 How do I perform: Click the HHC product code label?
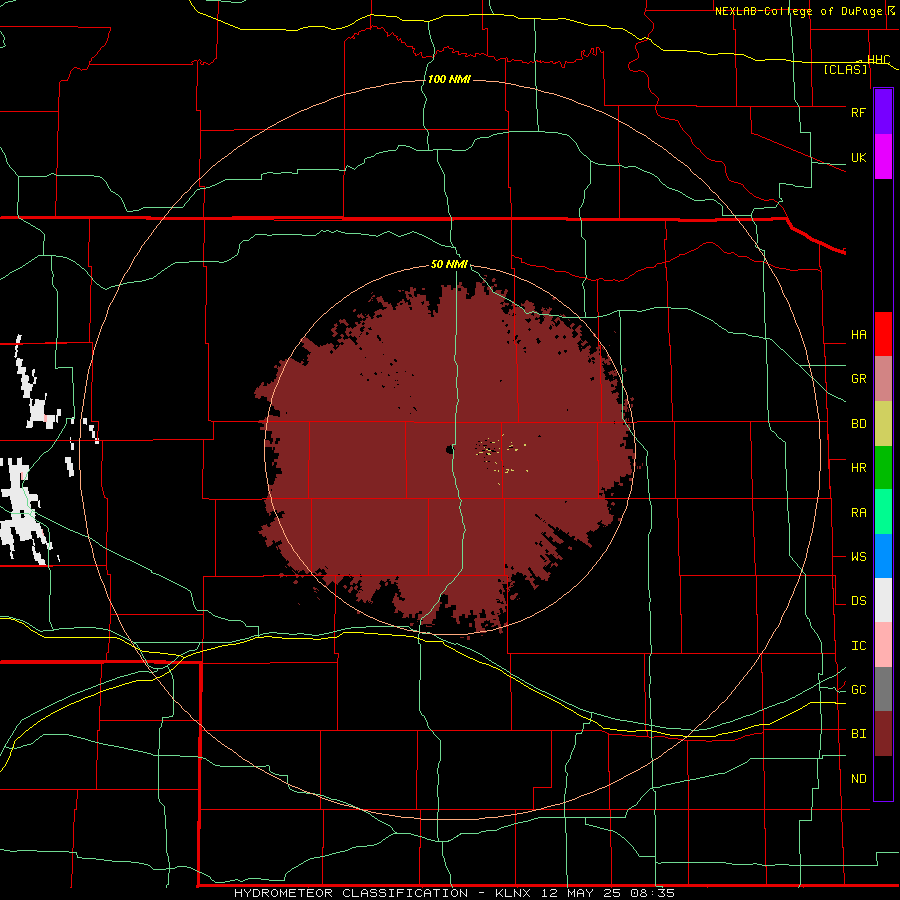(x=878, y=59)
